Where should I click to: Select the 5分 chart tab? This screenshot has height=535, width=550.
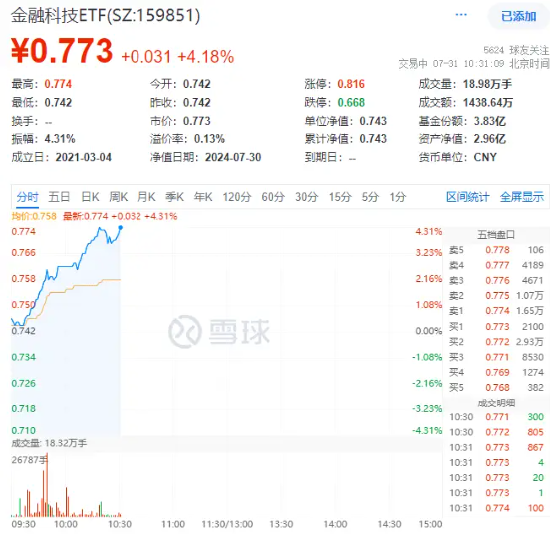(370, 197)
